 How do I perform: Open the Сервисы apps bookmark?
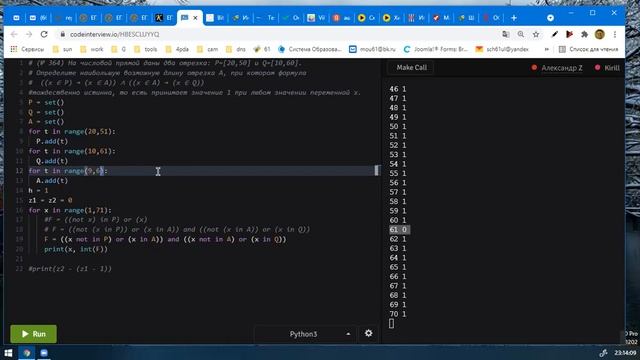(27, 49)
